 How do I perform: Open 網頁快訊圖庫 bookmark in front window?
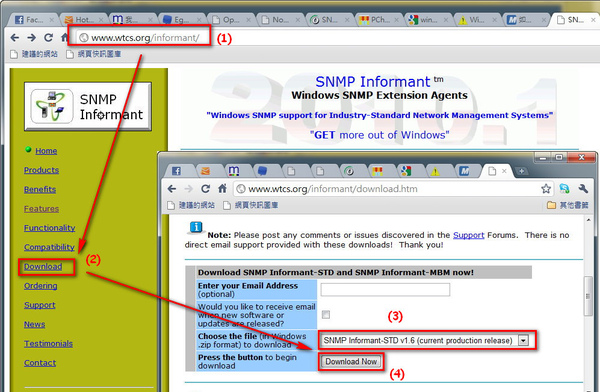click(x=251, y=206)
